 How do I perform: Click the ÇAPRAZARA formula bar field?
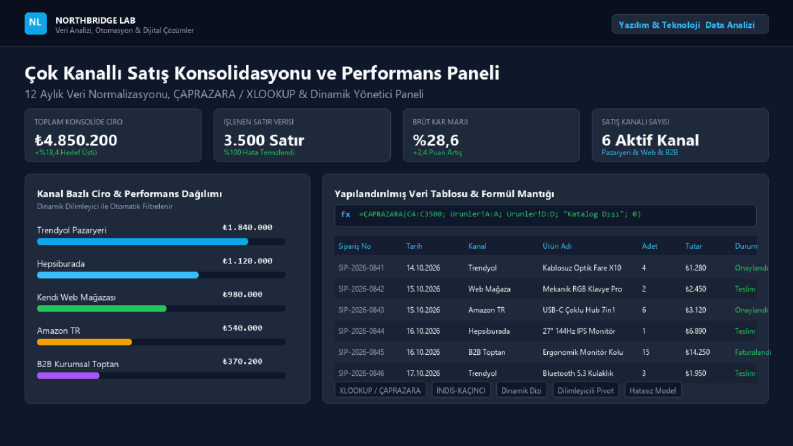[545, 215]
